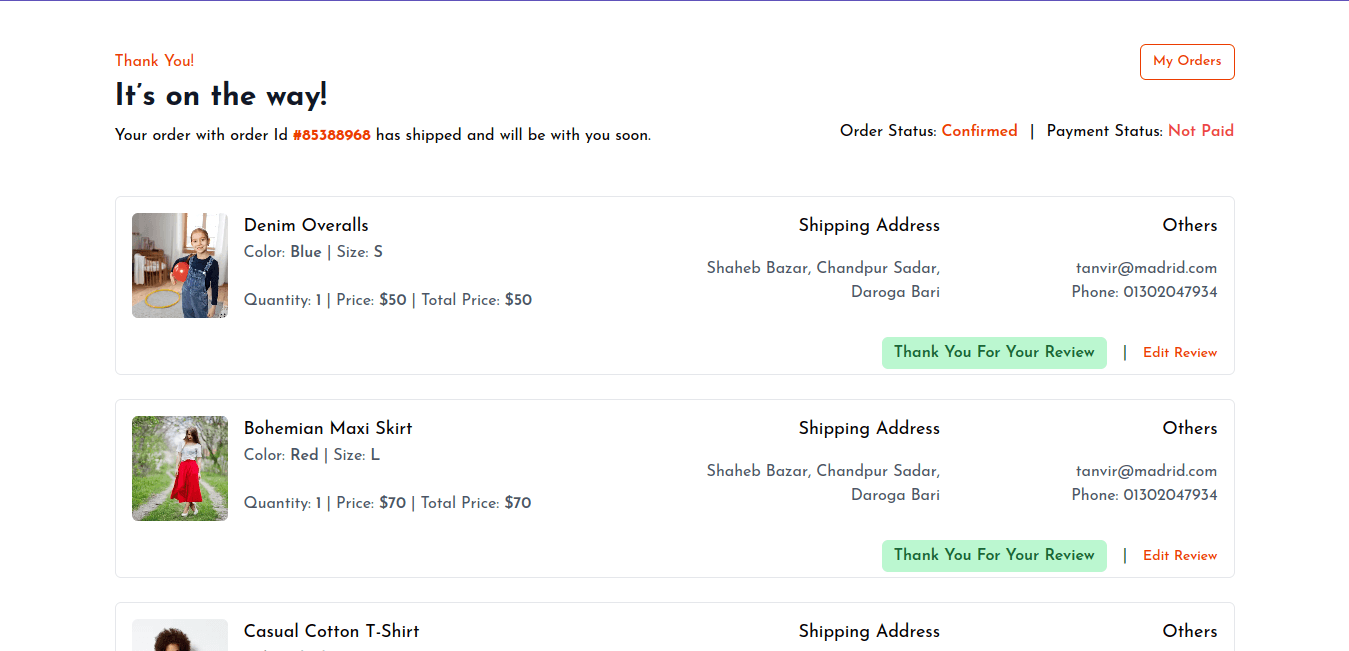Open the Denim Overalls product thumbnail
This screenshot has width=1349, height=651.
180,265
